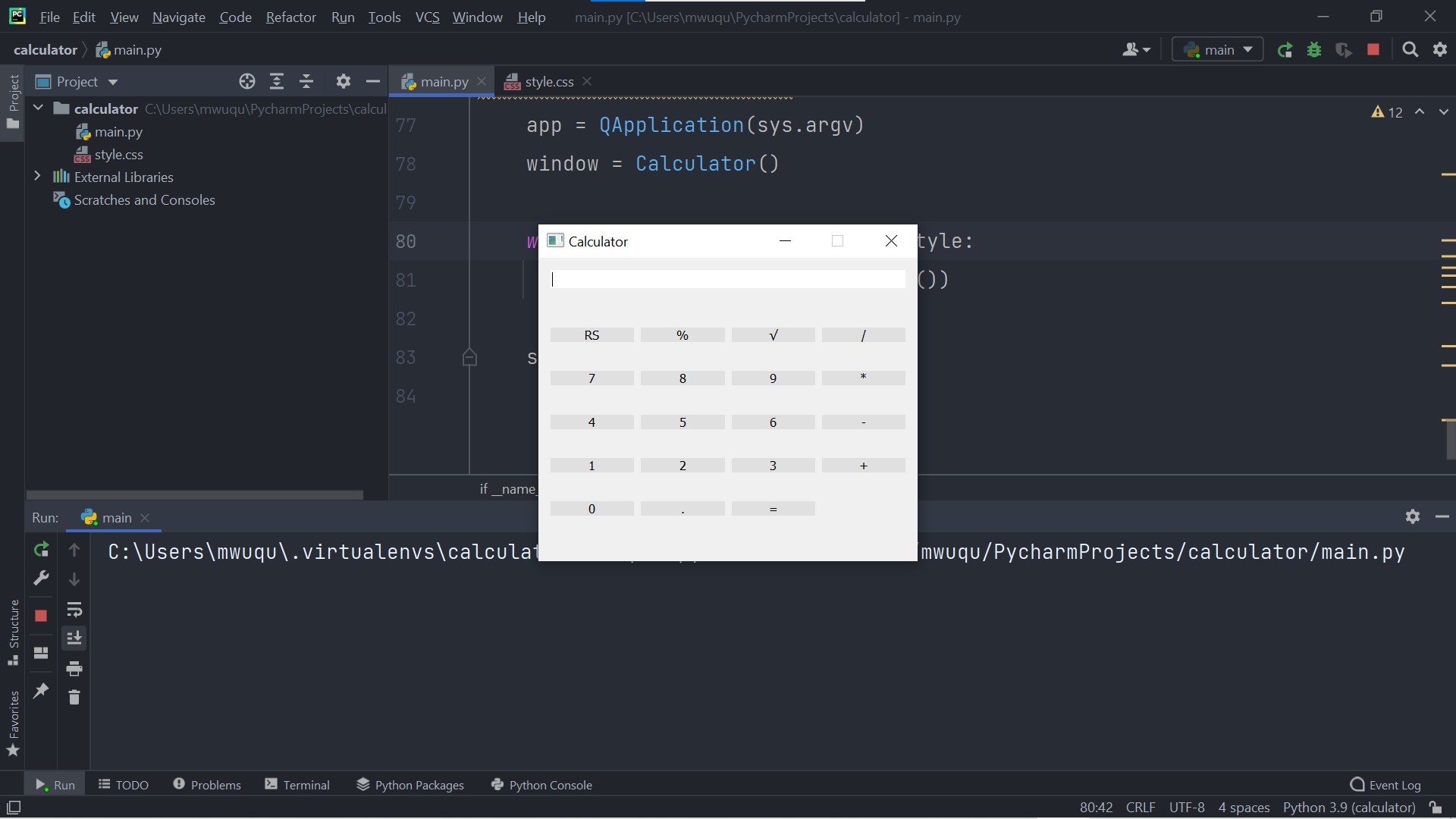Open the main run configuration dropdown
The height and width of the screenshot is (819, 1456).
1217,50
